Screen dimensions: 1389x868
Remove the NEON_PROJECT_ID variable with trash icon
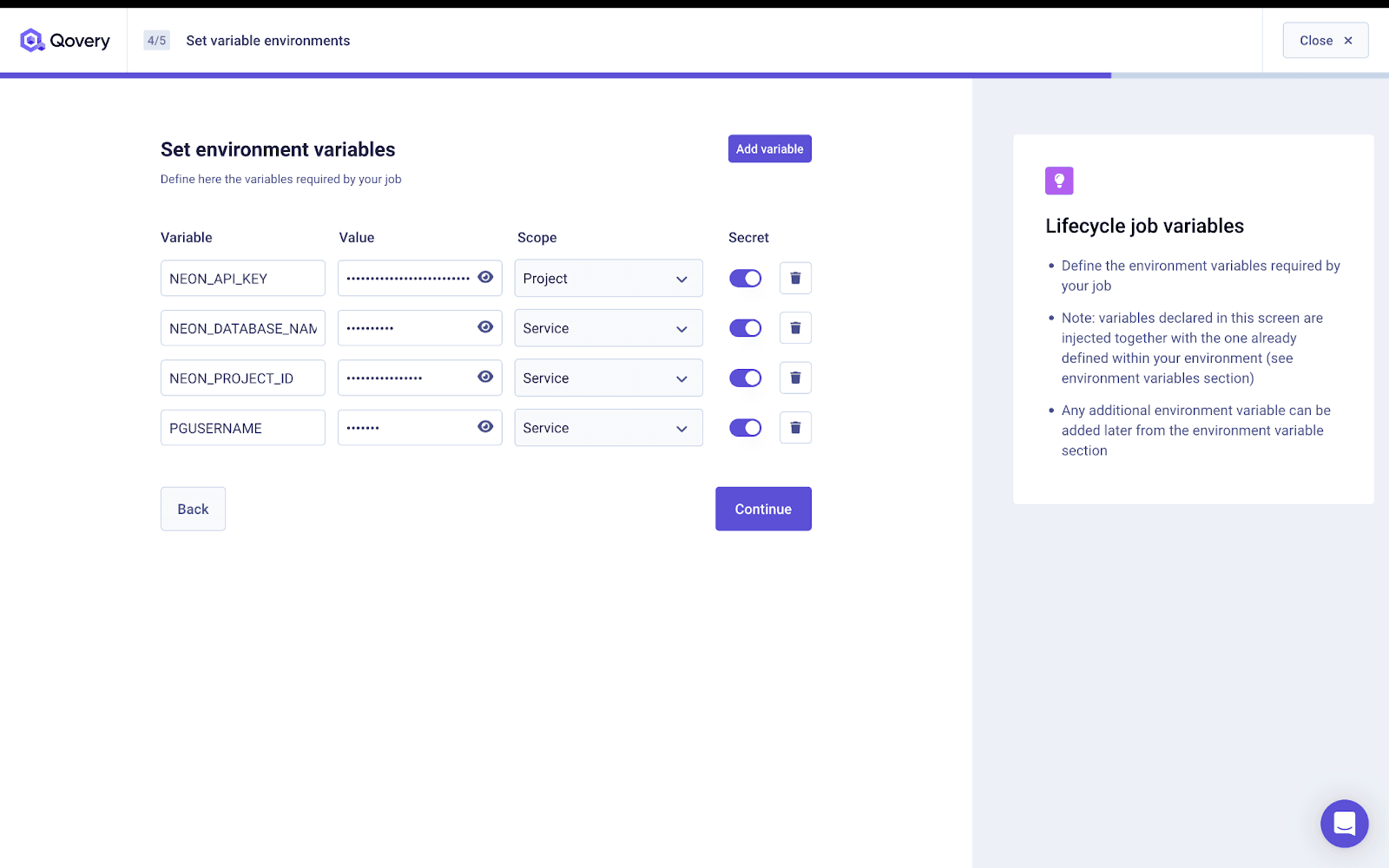(795, 378)
